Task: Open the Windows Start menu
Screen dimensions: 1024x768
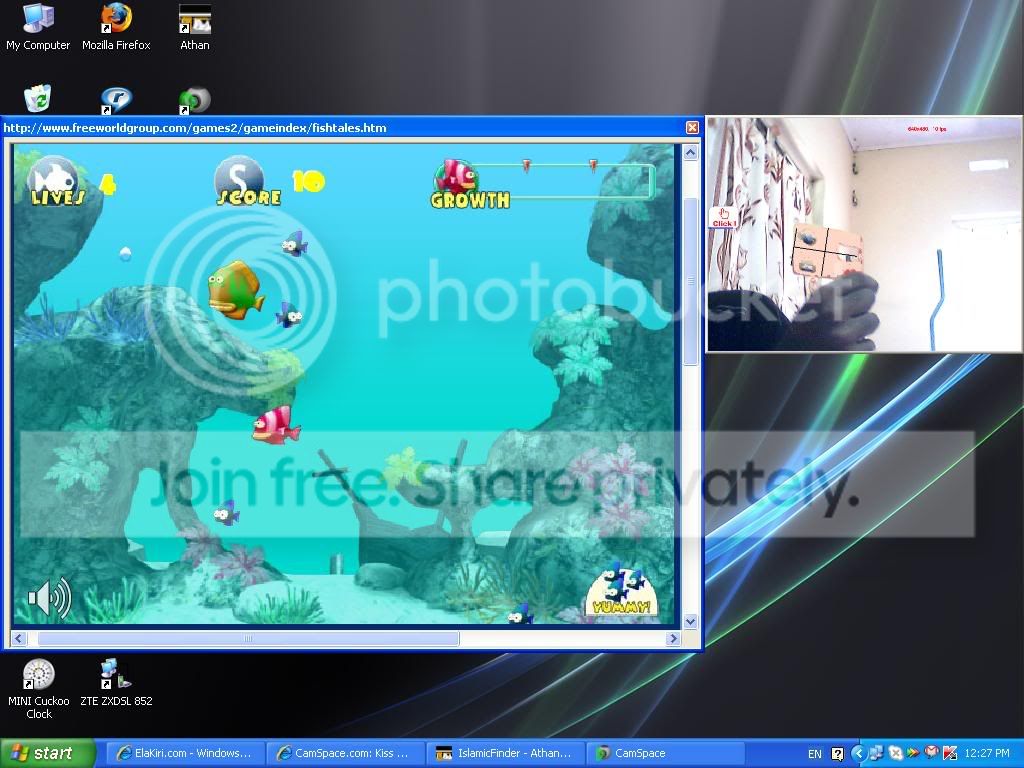Action: tap(48, 753)
